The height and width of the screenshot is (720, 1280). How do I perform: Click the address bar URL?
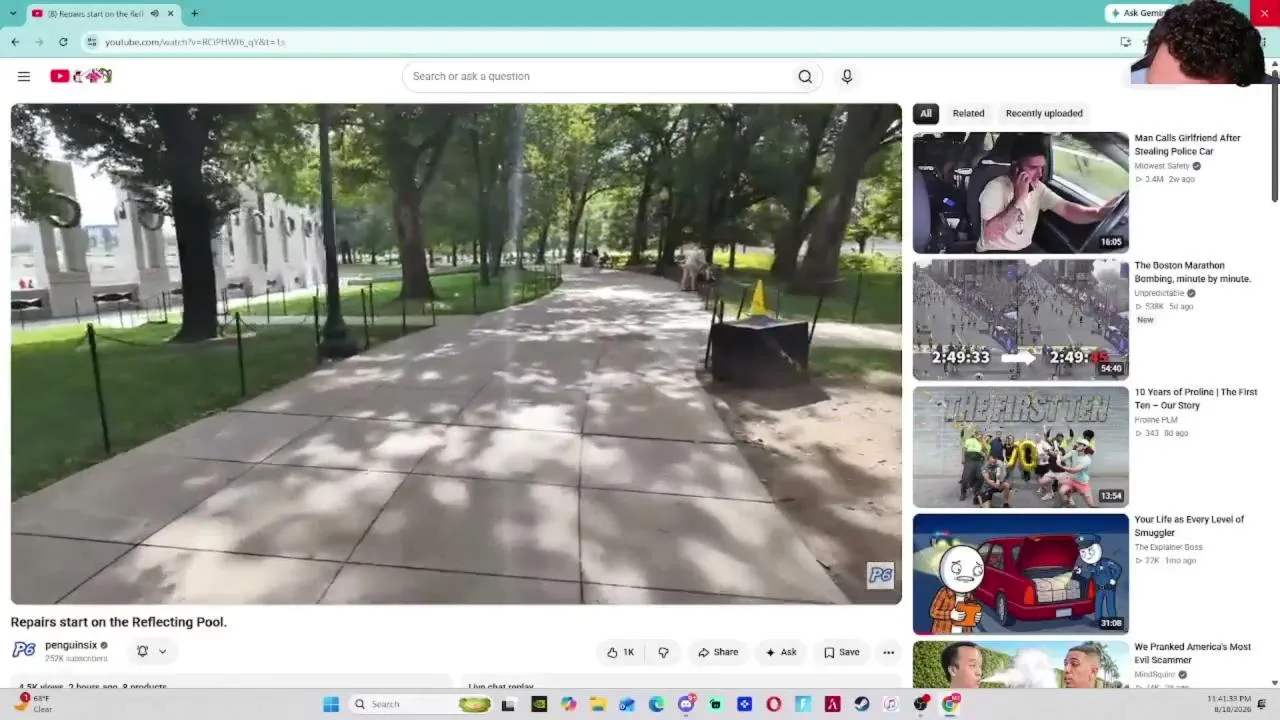195,42
